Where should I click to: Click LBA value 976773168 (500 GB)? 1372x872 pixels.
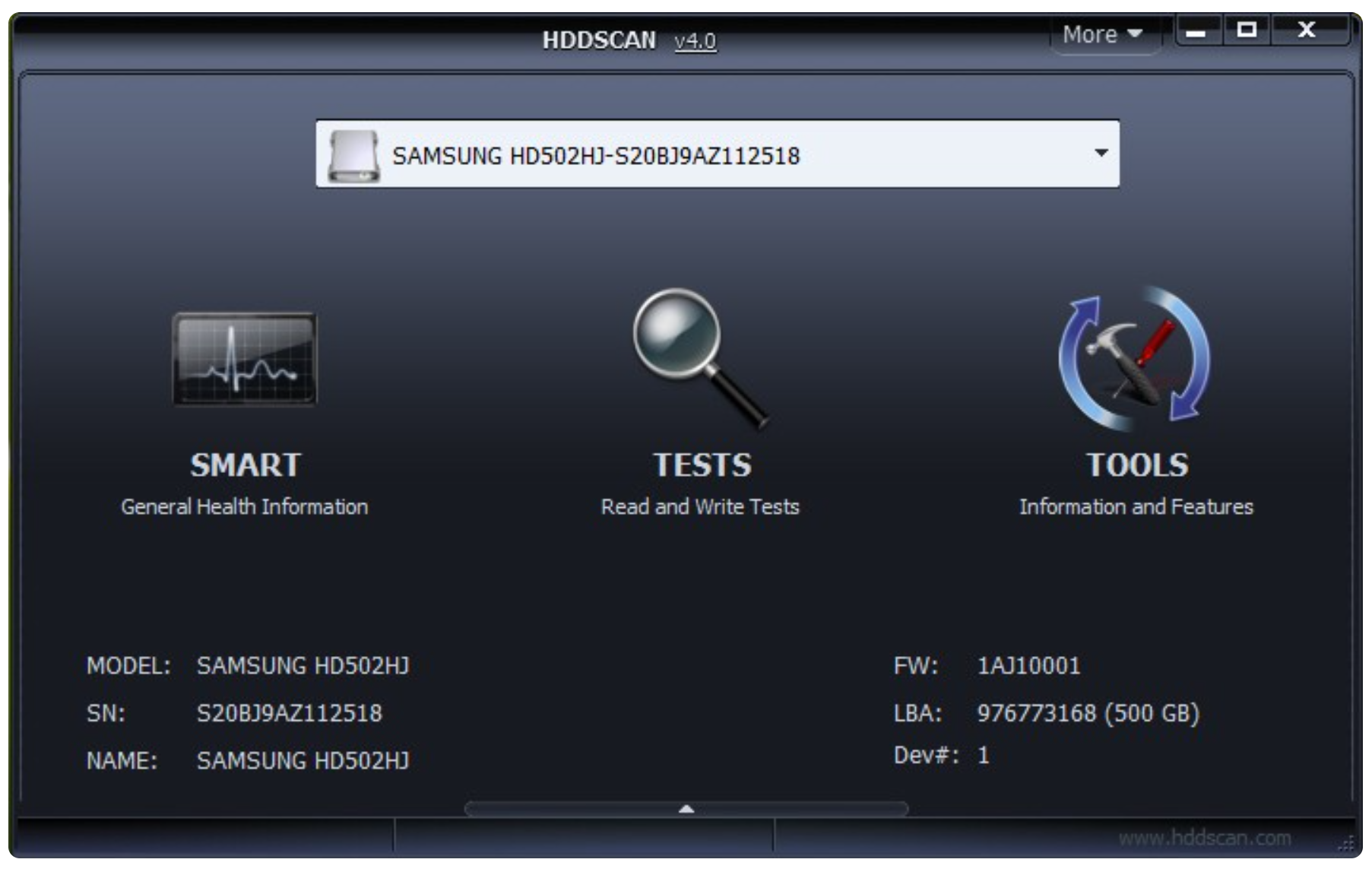(x=1088, y=713)
